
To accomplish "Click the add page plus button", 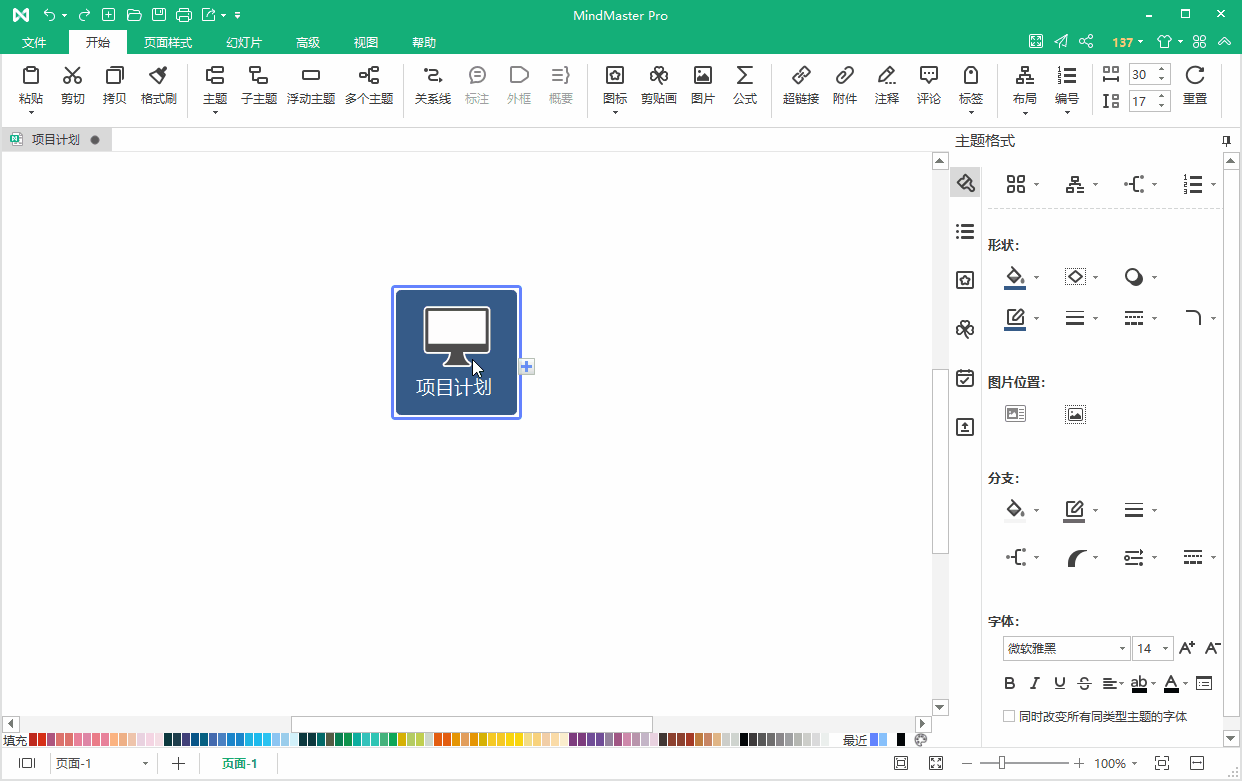I will 178,764.
